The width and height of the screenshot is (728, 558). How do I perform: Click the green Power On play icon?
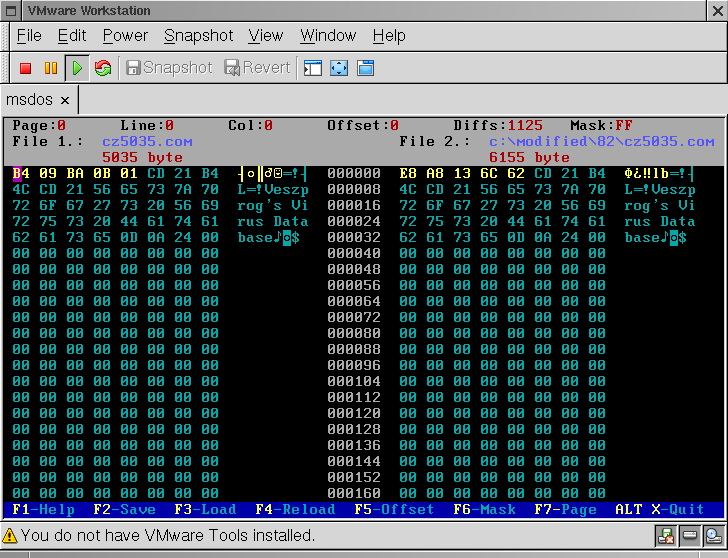[x=77, y=68]
